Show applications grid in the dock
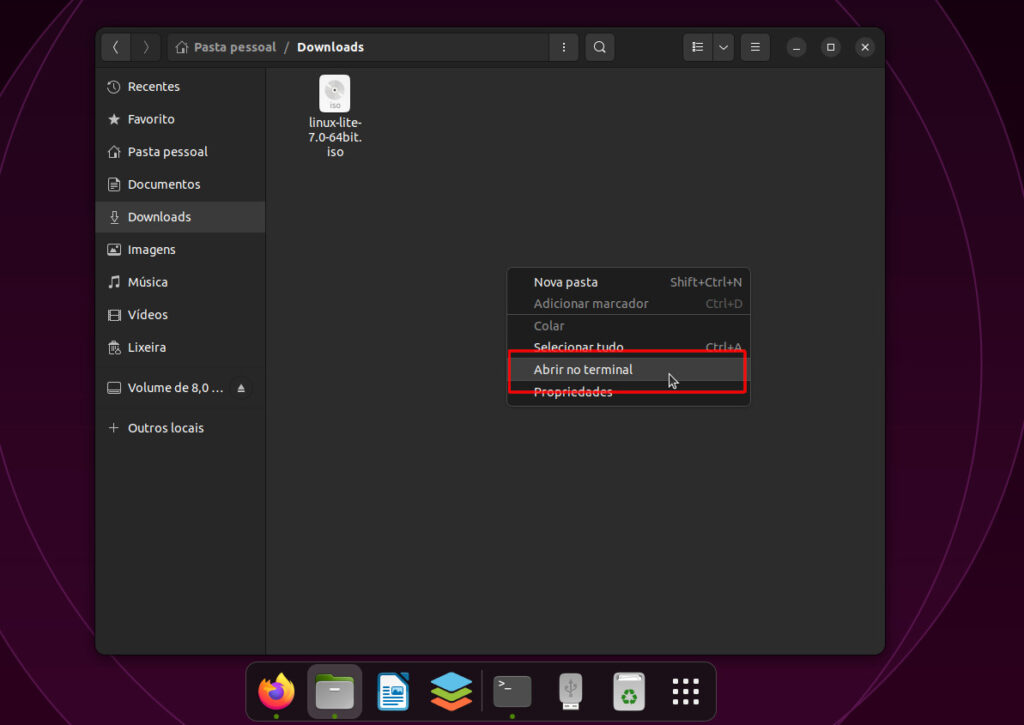This screenshot has height=725, width=1024. (x=686, y=691)
